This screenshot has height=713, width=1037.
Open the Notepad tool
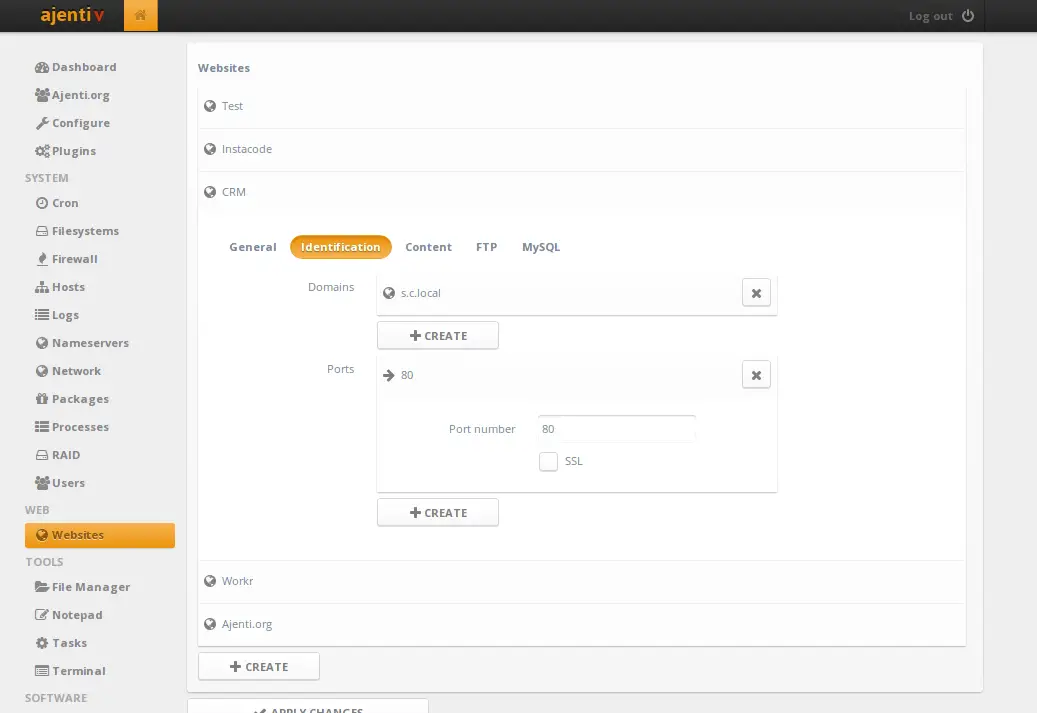pos(77,615)
